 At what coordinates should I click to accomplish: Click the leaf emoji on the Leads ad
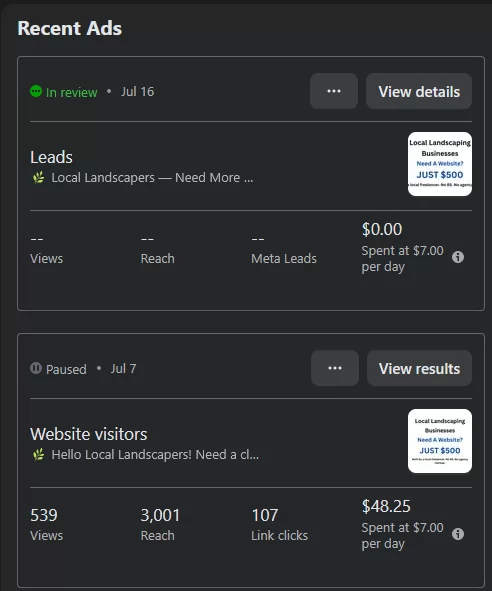coord(38,178)
